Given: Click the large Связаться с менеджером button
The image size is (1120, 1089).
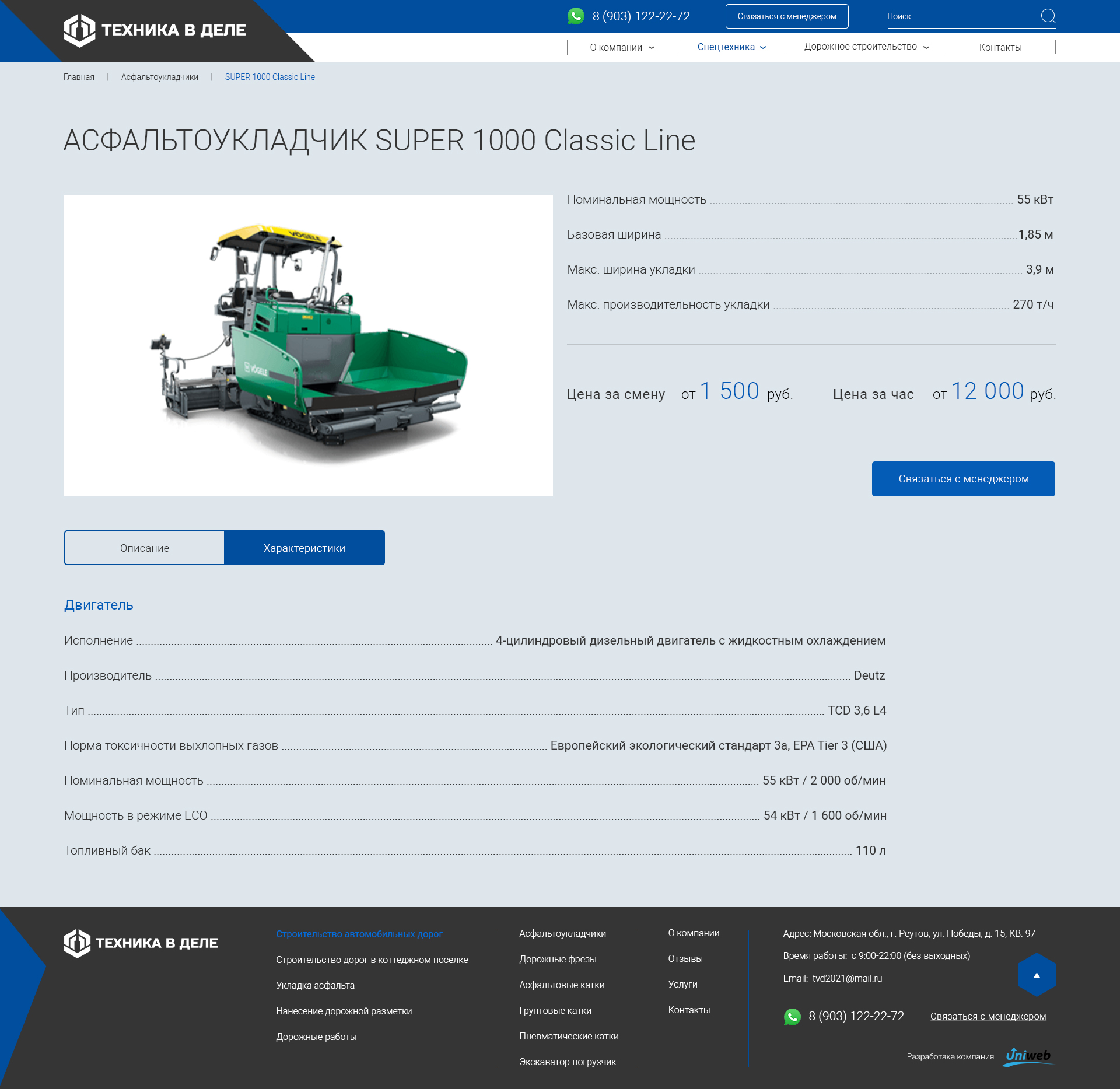Looking at the screenshot, I should click(x=964, y=479).
